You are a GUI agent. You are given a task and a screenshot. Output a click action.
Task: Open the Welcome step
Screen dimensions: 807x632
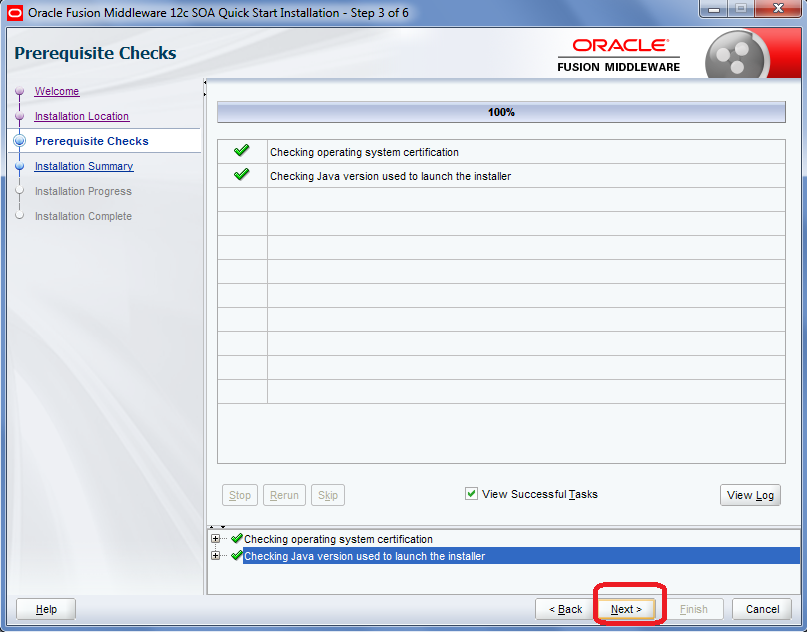pyautogui.click(x=56, y=91)
